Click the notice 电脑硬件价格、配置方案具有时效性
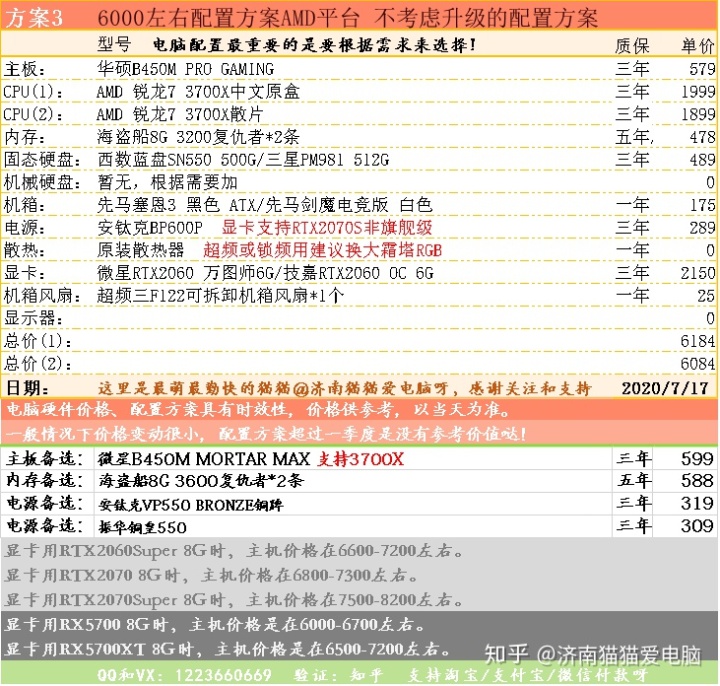 [x=150, y=410]
